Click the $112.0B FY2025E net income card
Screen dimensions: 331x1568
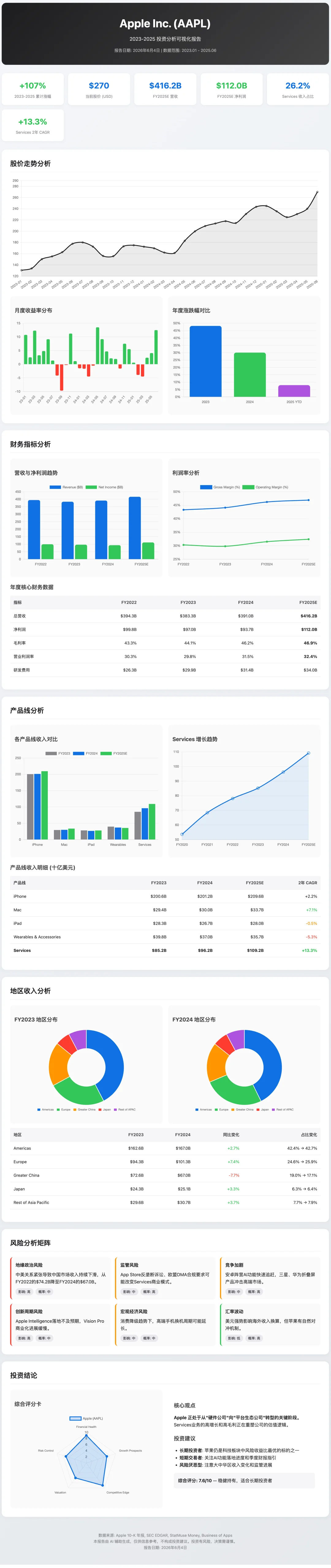click(232, 89)
